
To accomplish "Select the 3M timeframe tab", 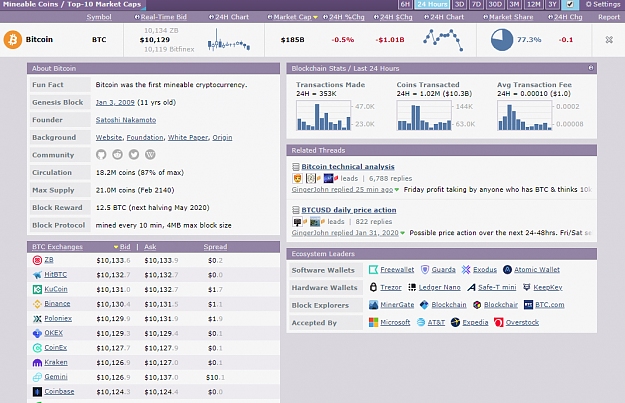I will point(514,4).
